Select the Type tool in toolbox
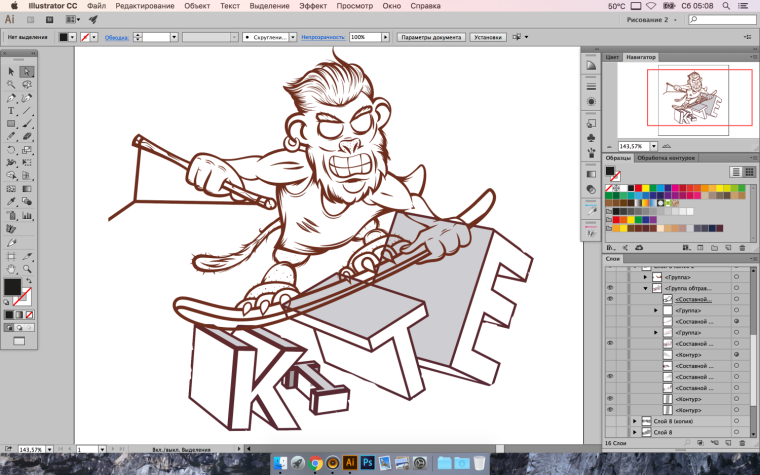This screenshot has height=475, width=760. (11, 110)
